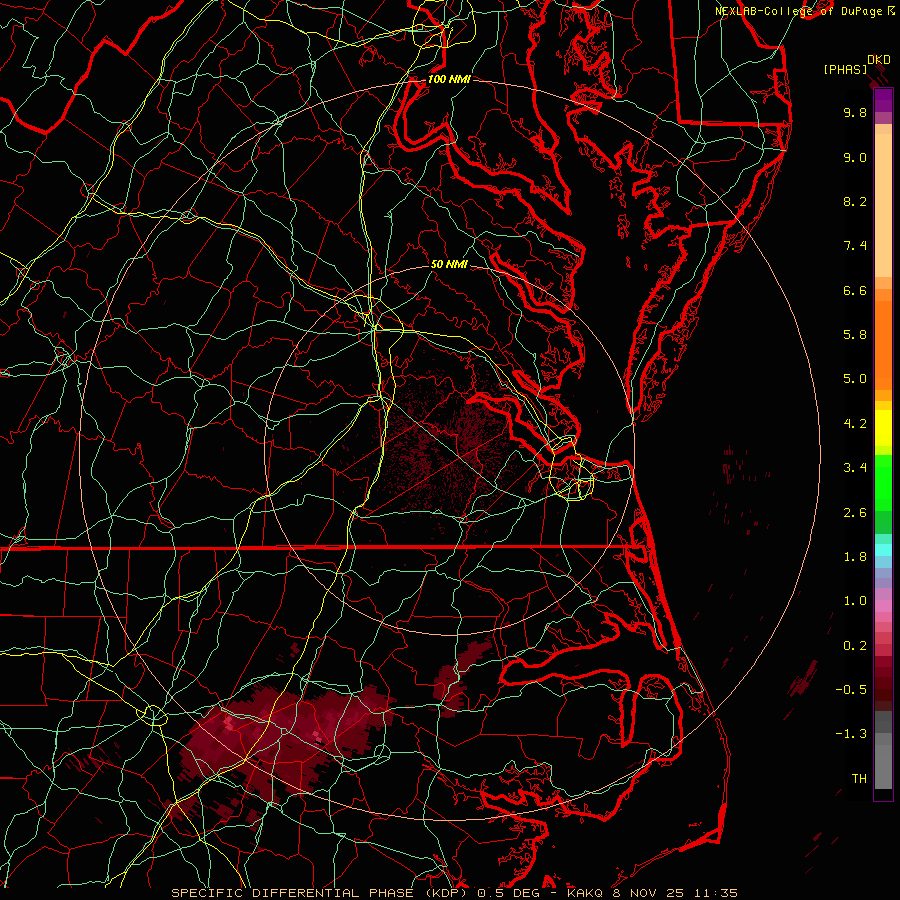Select the 1.8 legend value

click(855, 557)
